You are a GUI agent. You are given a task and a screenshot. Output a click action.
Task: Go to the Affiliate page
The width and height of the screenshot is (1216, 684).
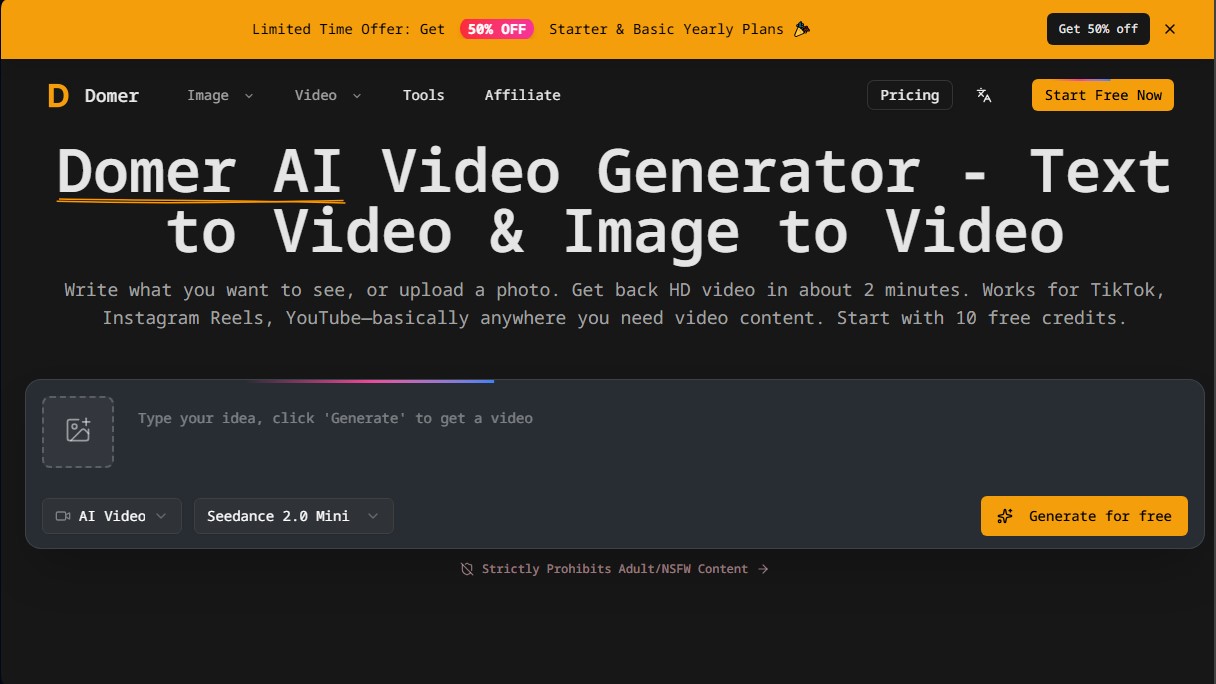(523, 95)
